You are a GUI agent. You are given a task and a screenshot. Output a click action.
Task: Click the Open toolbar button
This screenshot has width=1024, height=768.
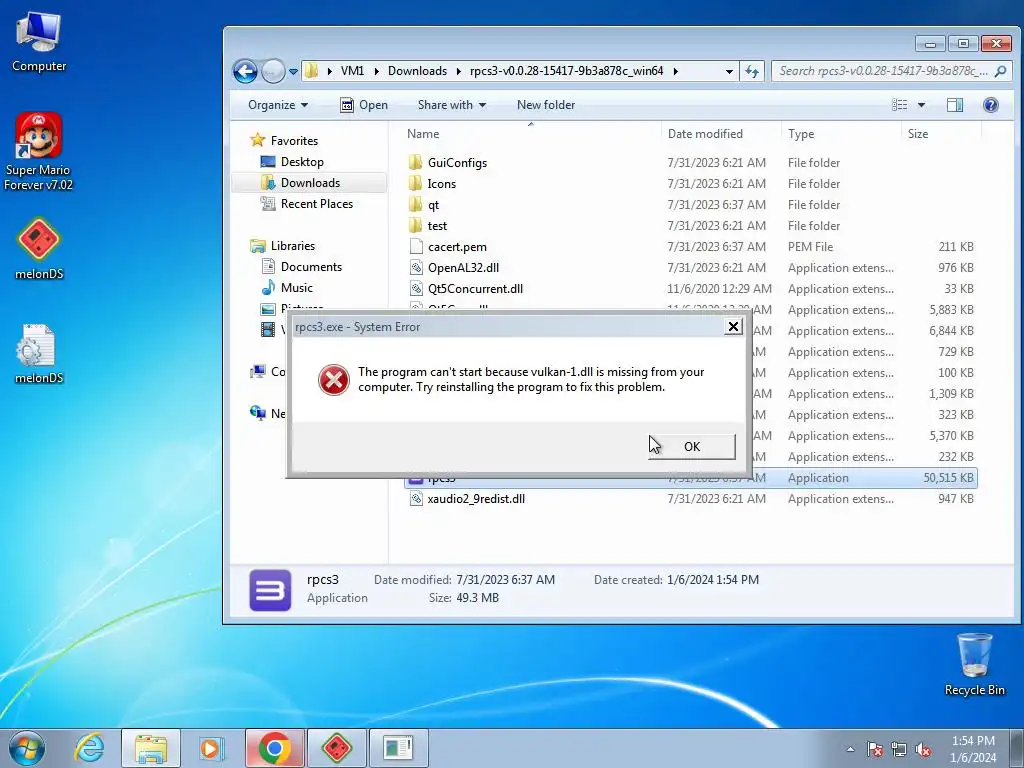pos(364,104)
